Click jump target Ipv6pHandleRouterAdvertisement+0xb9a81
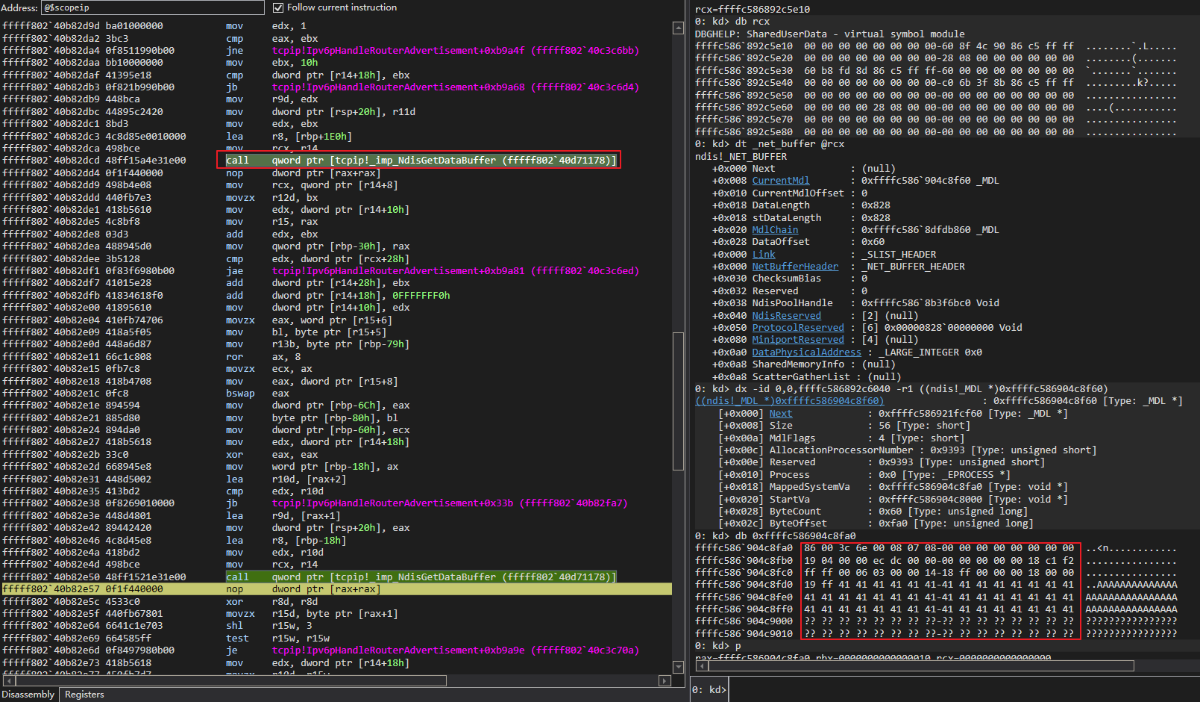 [455, 270]
